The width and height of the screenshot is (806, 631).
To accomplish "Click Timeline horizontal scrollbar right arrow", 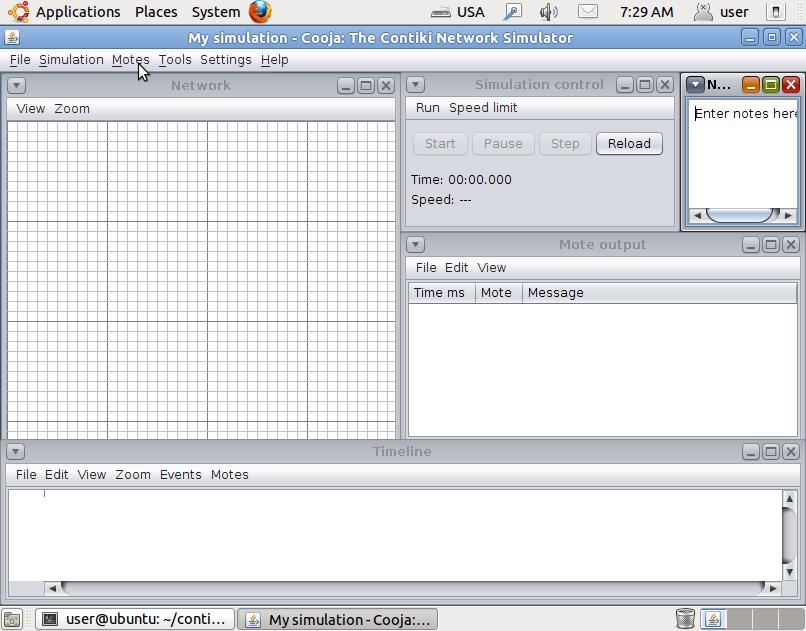I will pos(773,588).
